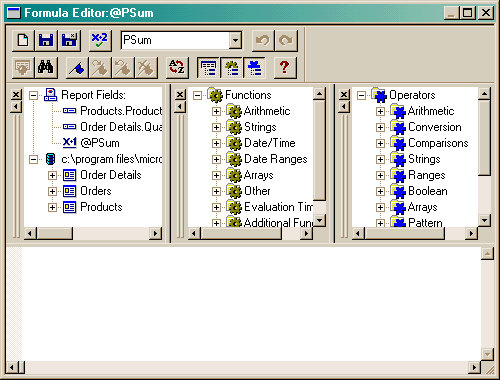Open the PSum formula name dropdown
This screenshot has height=380, width=500.
(235, 41)
